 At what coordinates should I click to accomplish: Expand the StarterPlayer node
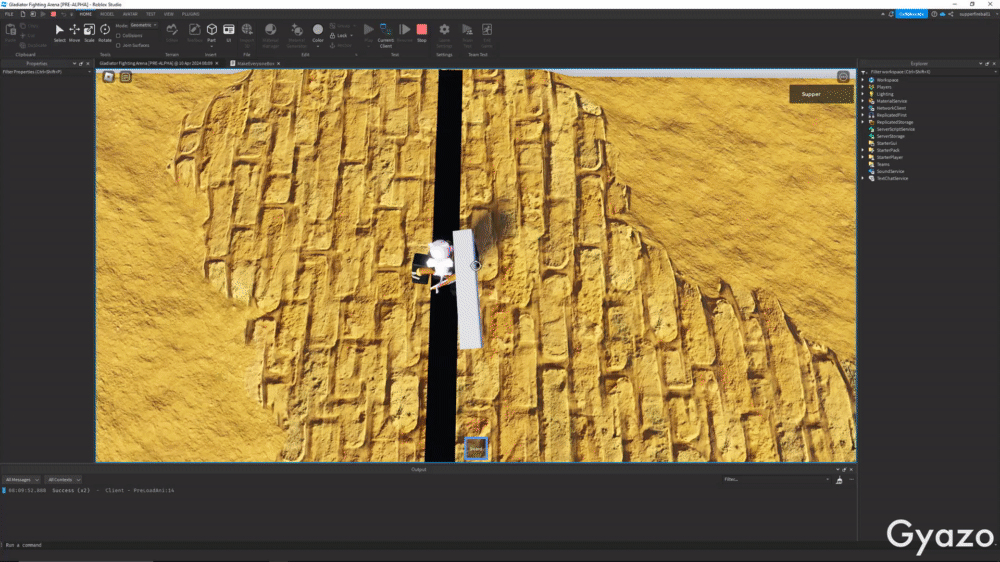pos(863,158)
